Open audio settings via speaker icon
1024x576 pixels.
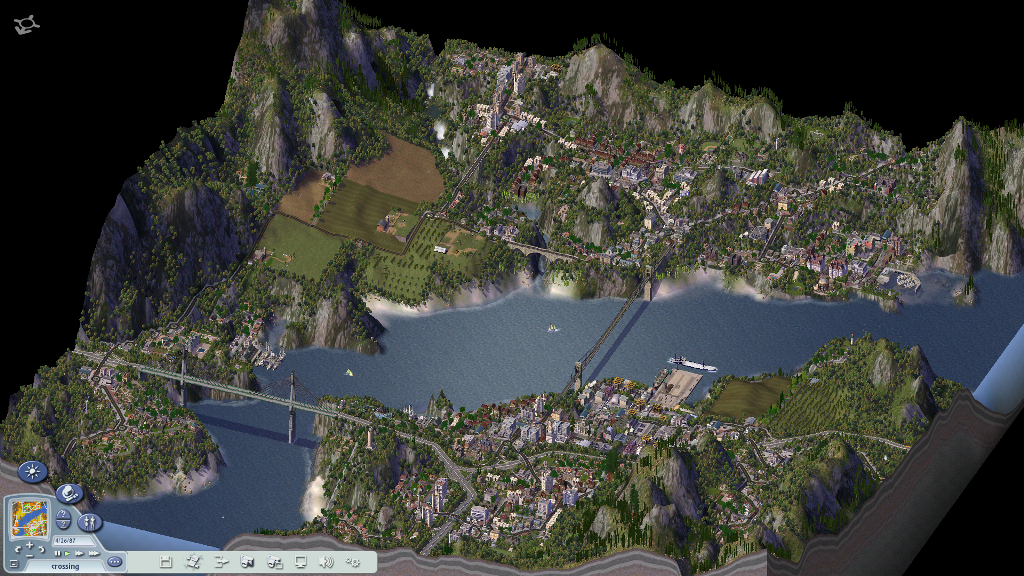click(326, 562)
